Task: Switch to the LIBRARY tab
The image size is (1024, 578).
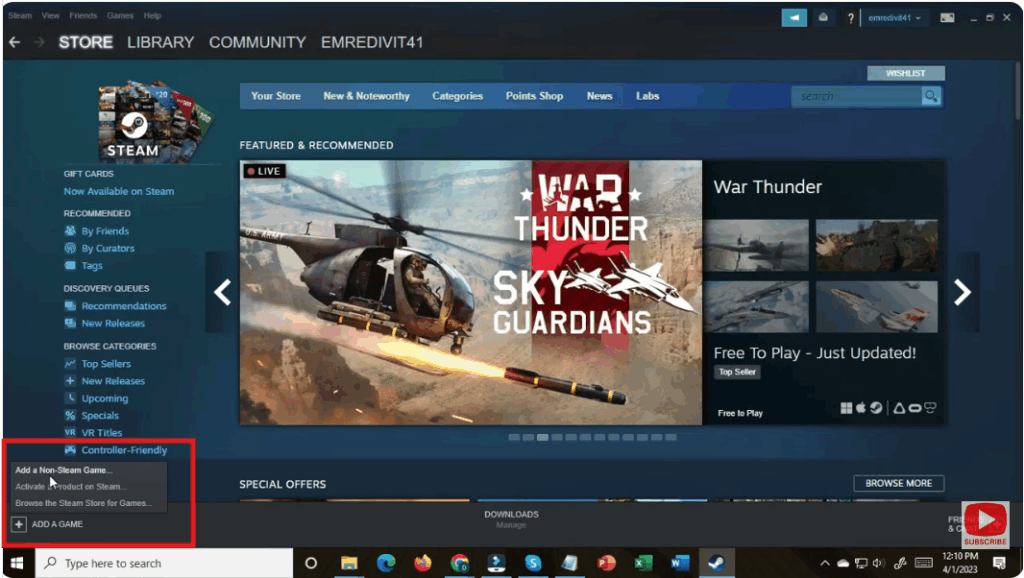Action: [x=160, y=42]
